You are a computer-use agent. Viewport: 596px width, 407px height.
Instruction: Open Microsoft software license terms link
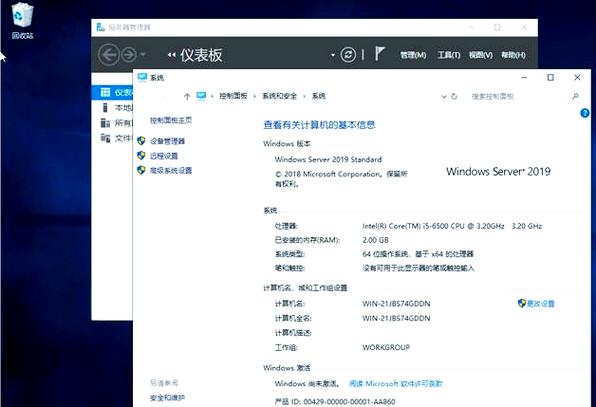(396, 384)
